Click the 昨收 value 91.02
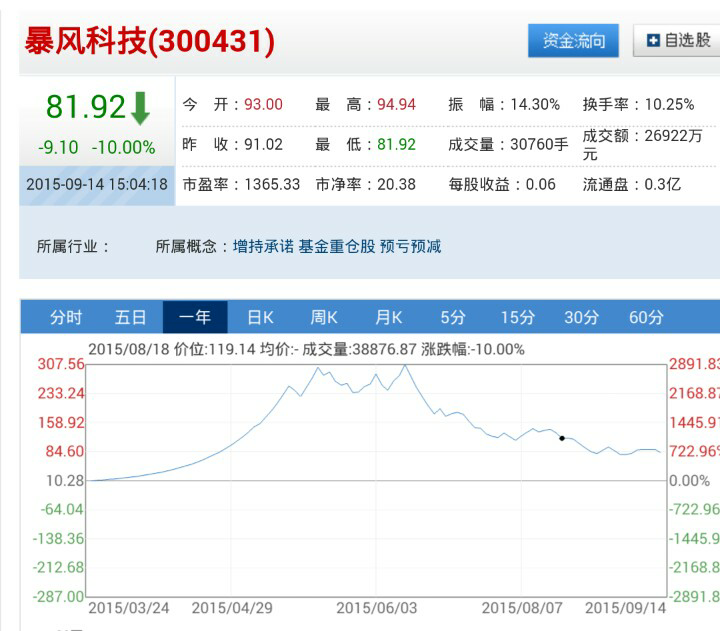The height and width of the screenshot is (631, 720). (x=263, y=144)
